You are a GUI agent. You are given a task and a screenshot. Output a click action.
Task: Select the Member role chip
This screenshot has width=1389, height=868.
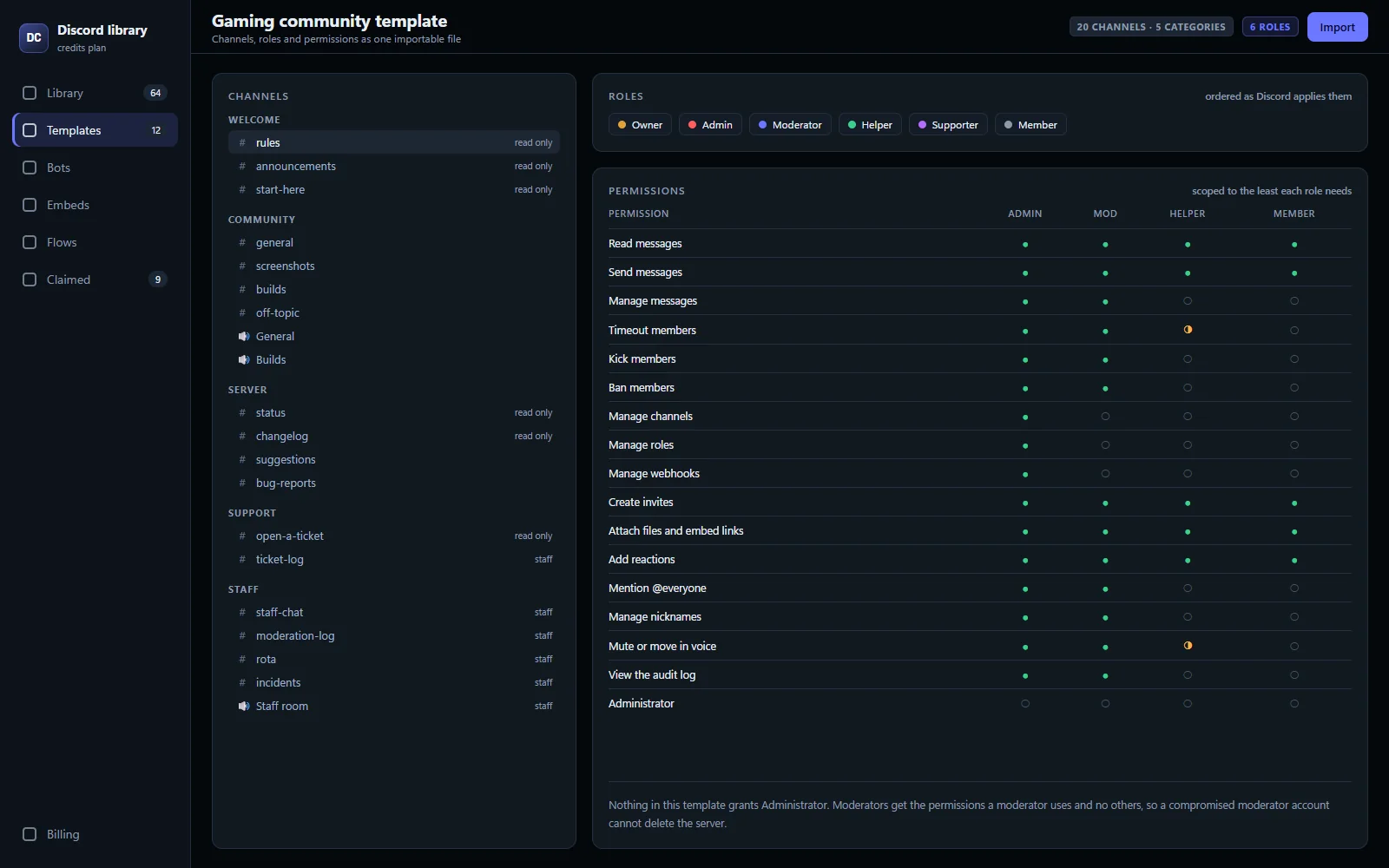coord(1030,125)
